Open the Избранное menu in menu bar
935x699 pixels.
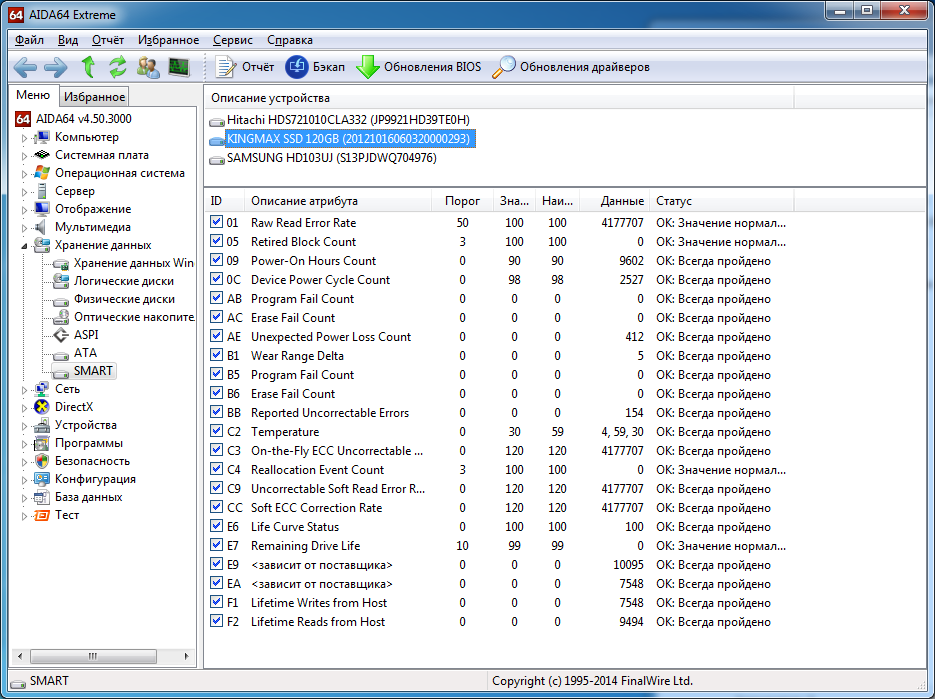[169, 40]
